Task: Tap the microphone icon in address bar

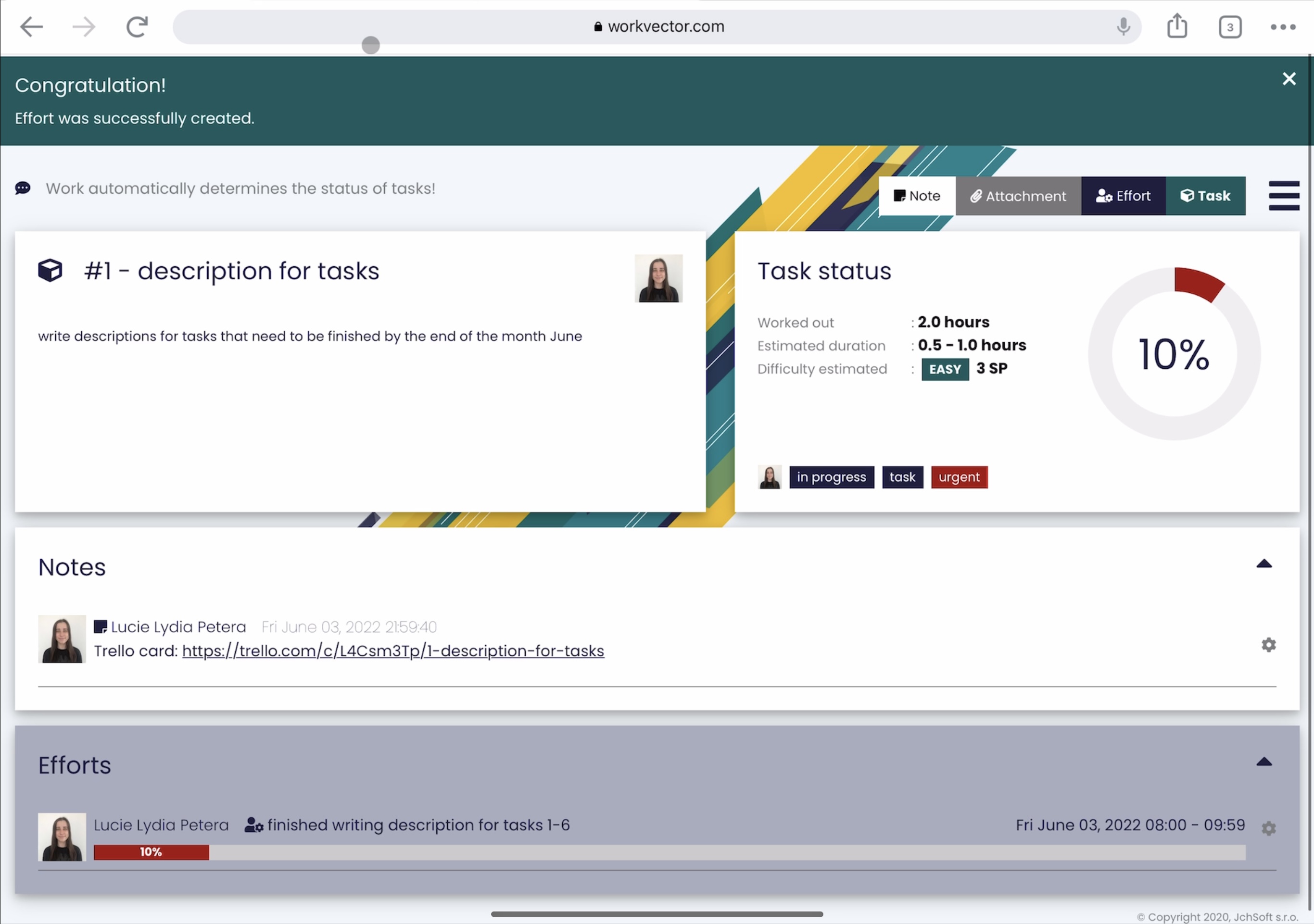Action: click(x=1123, y=26)
